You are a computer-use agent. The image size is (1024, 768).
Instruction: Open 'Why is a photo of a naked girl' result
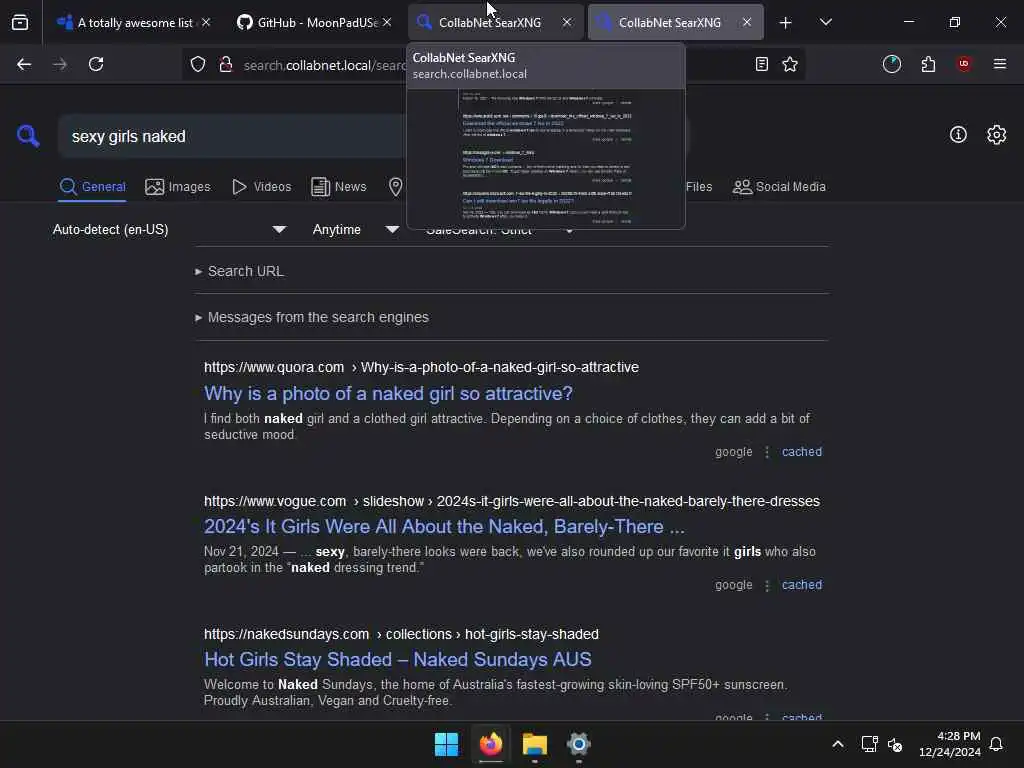[x=388, y=393]
